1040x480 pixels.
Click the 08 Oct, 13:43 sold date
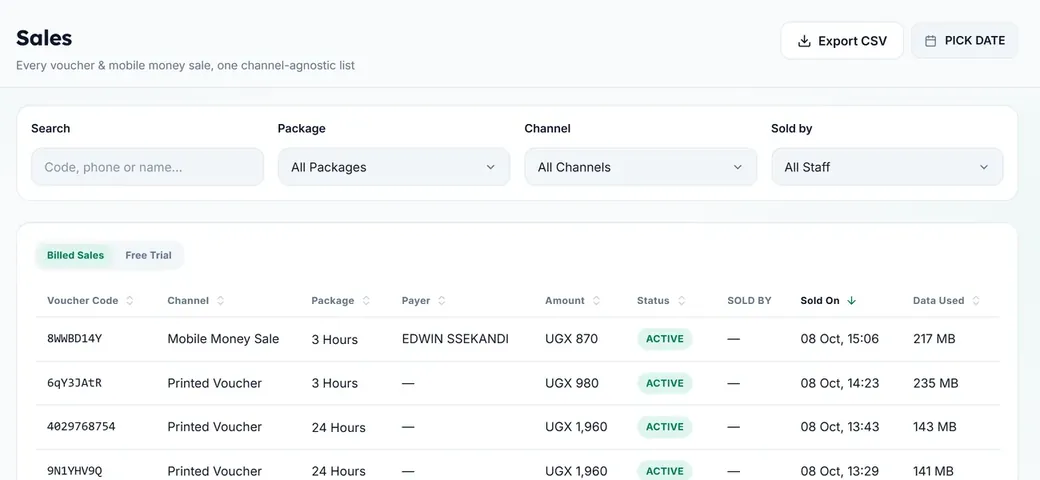coord(839,427)
